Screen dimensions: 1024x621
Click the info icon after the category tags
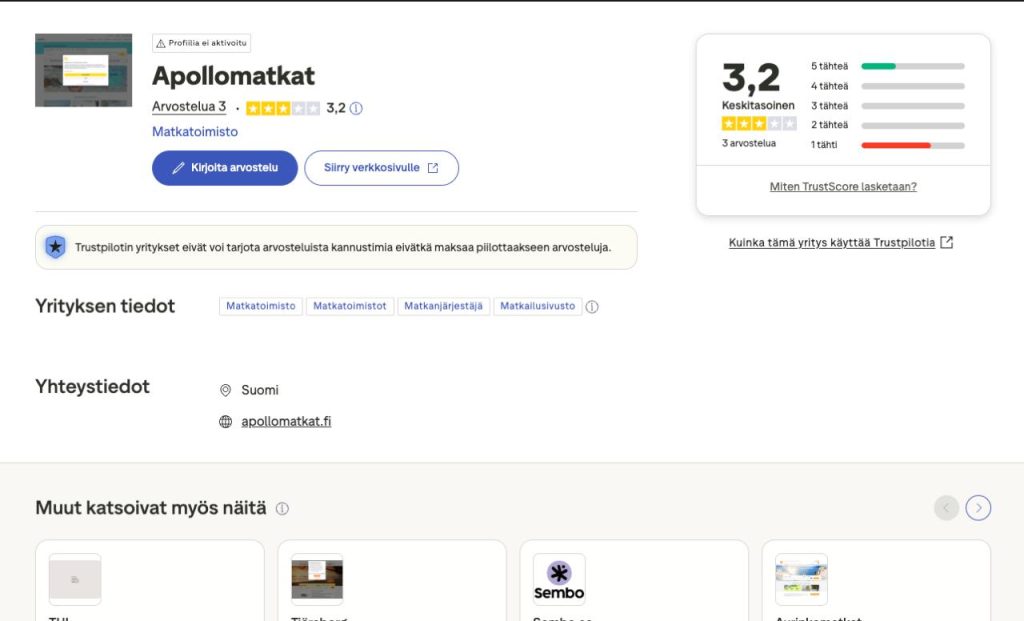[x=592, y=307]
